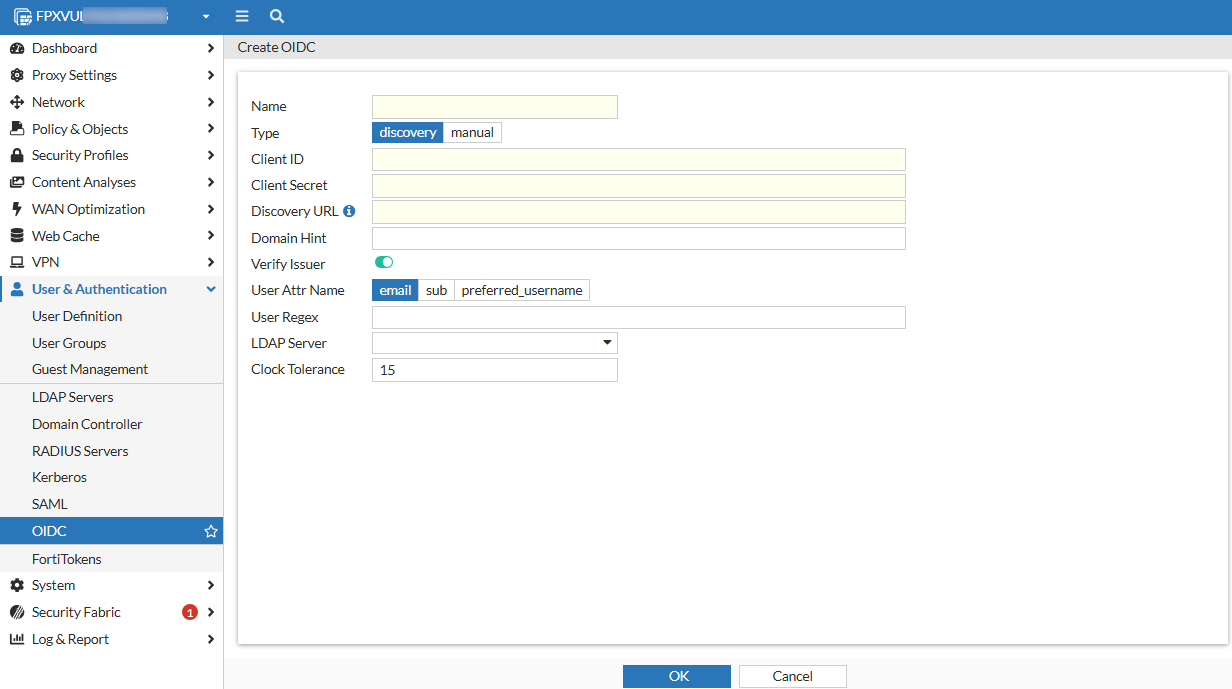Expand the VPN chevron
1232x689 pixels.
pos(210,262)
